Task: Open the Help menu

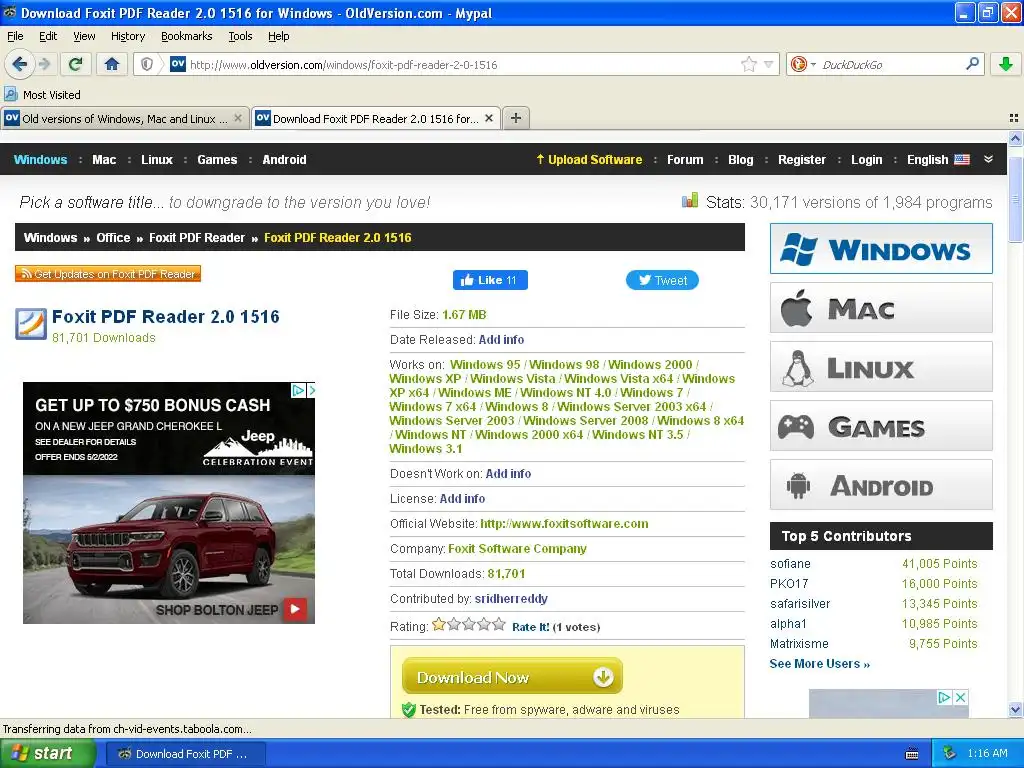Action: tap(279, 36)
